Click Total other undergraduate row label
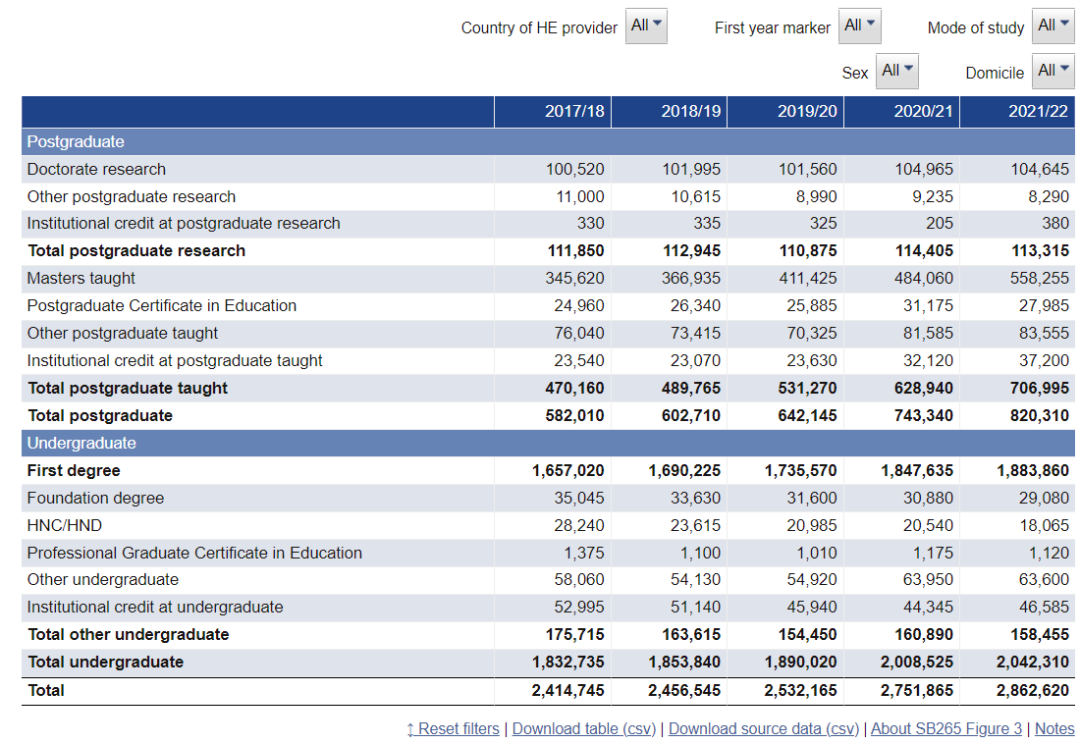Viewport: 1080px width, 744px height. coord(128,634)
